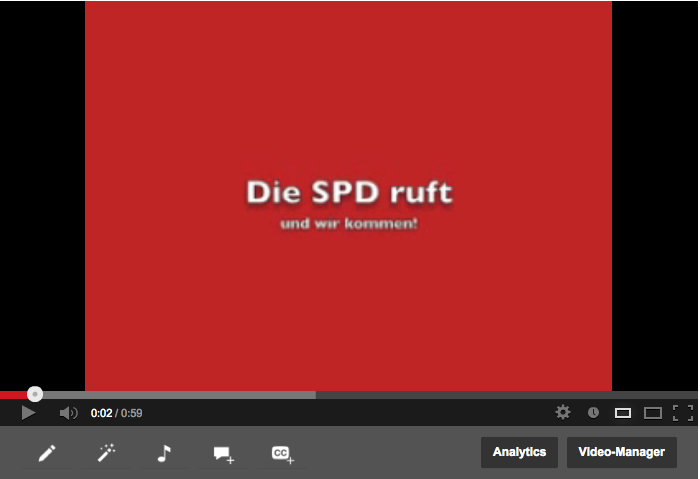The width and height of the screenshot is (700, 479).
Task: Open the Audio tool with the music note
Action: [x=164, y=453]
